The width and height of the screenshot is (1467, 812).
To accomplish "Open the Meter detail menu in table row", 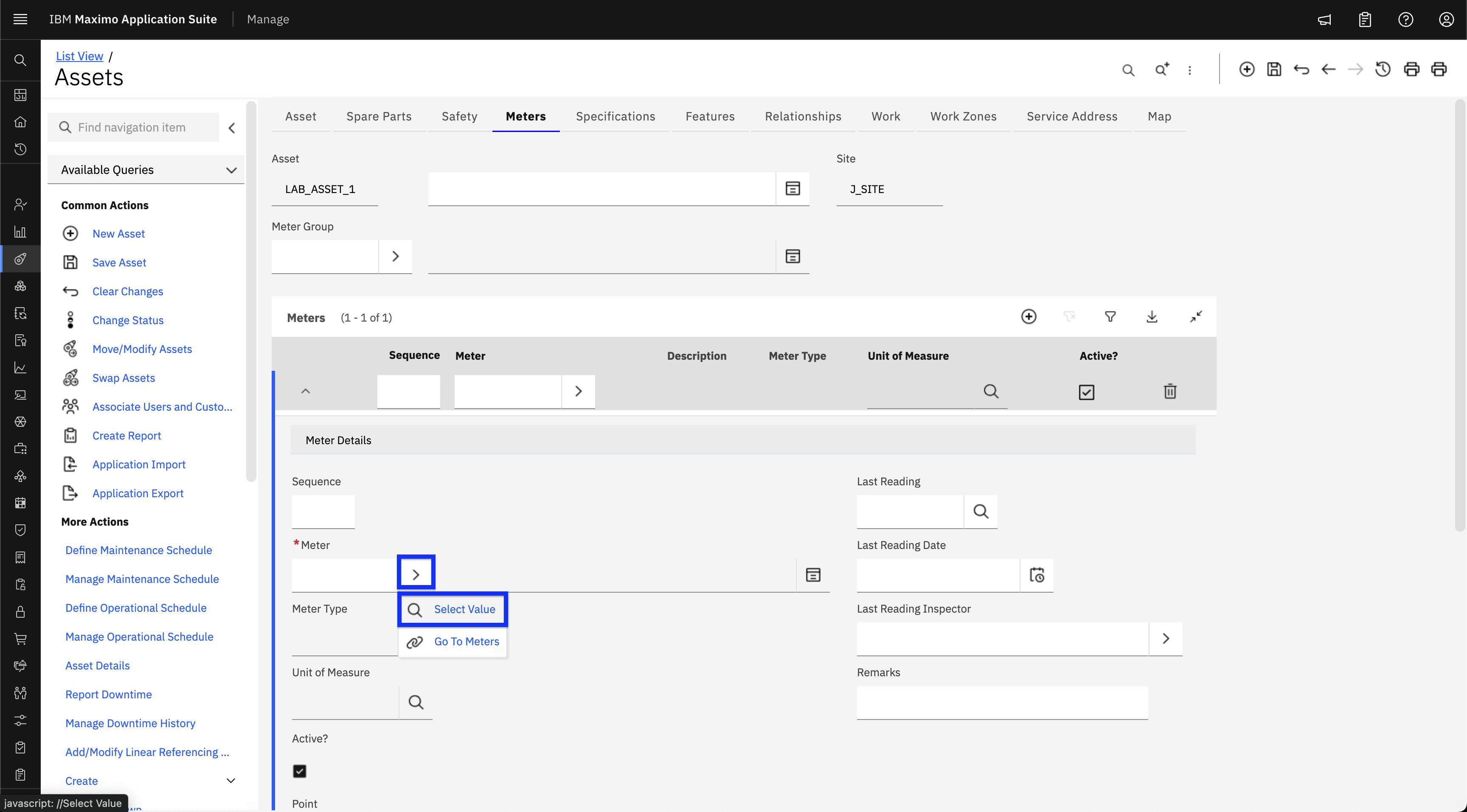I will [x=578, y=392].
